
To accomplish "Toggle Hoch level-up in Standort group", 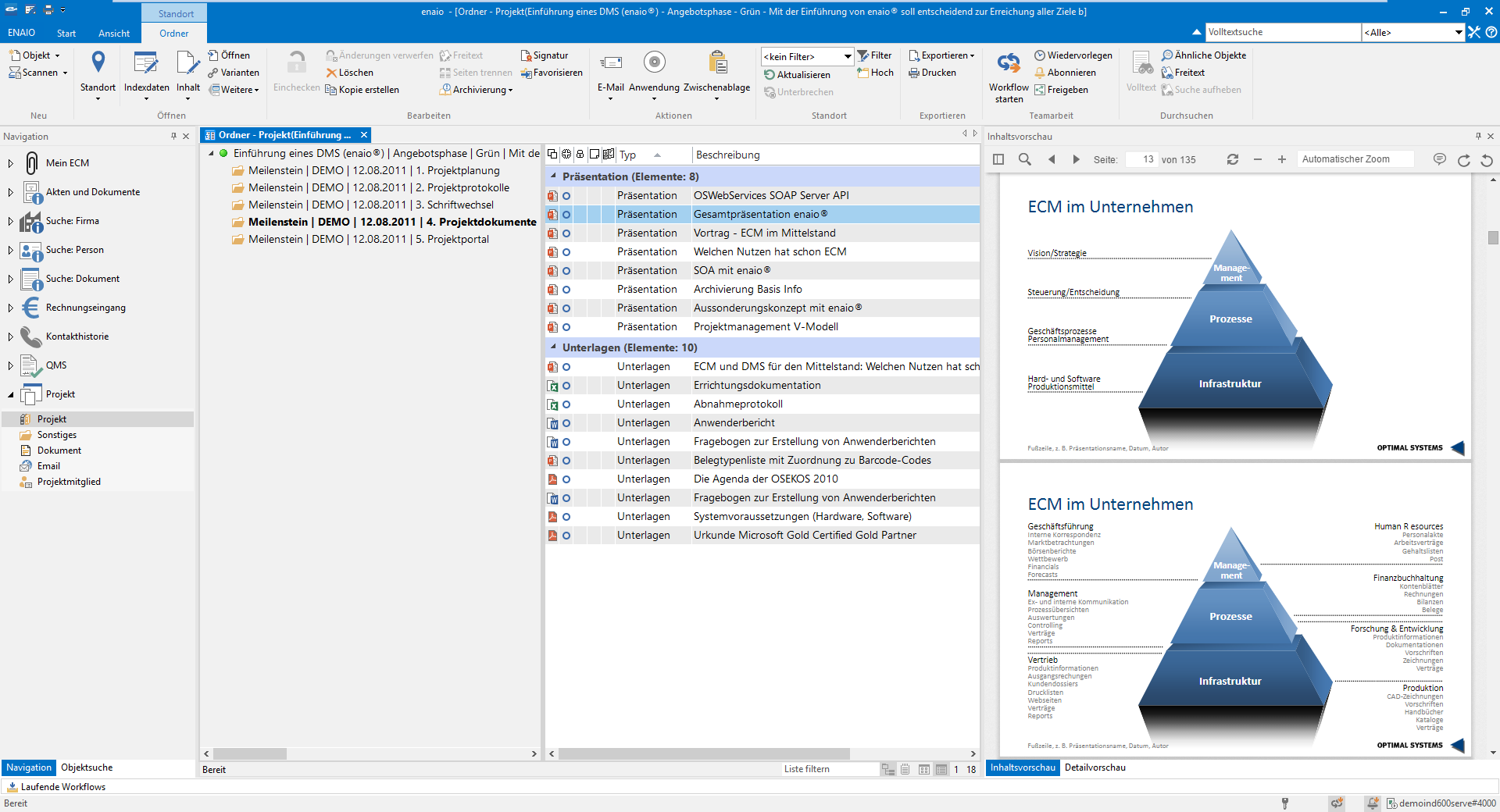I will pos(875,73).
